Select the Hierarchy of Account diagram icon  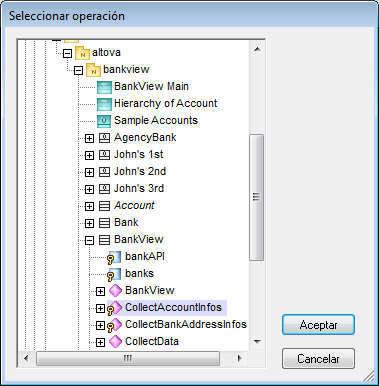click(x=104, y=104)
